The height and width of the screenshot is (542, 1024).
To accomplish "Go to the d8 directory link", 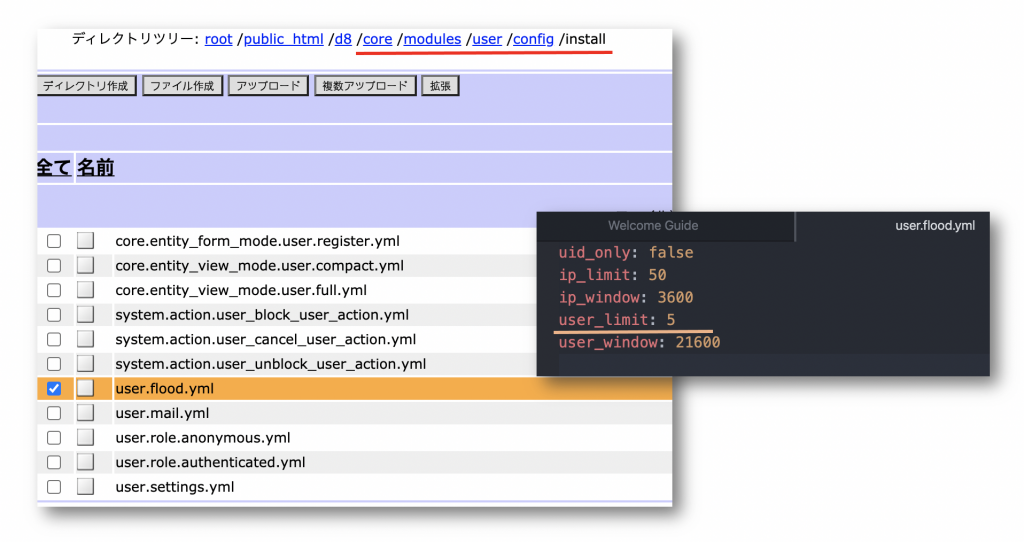I will 343,39.
